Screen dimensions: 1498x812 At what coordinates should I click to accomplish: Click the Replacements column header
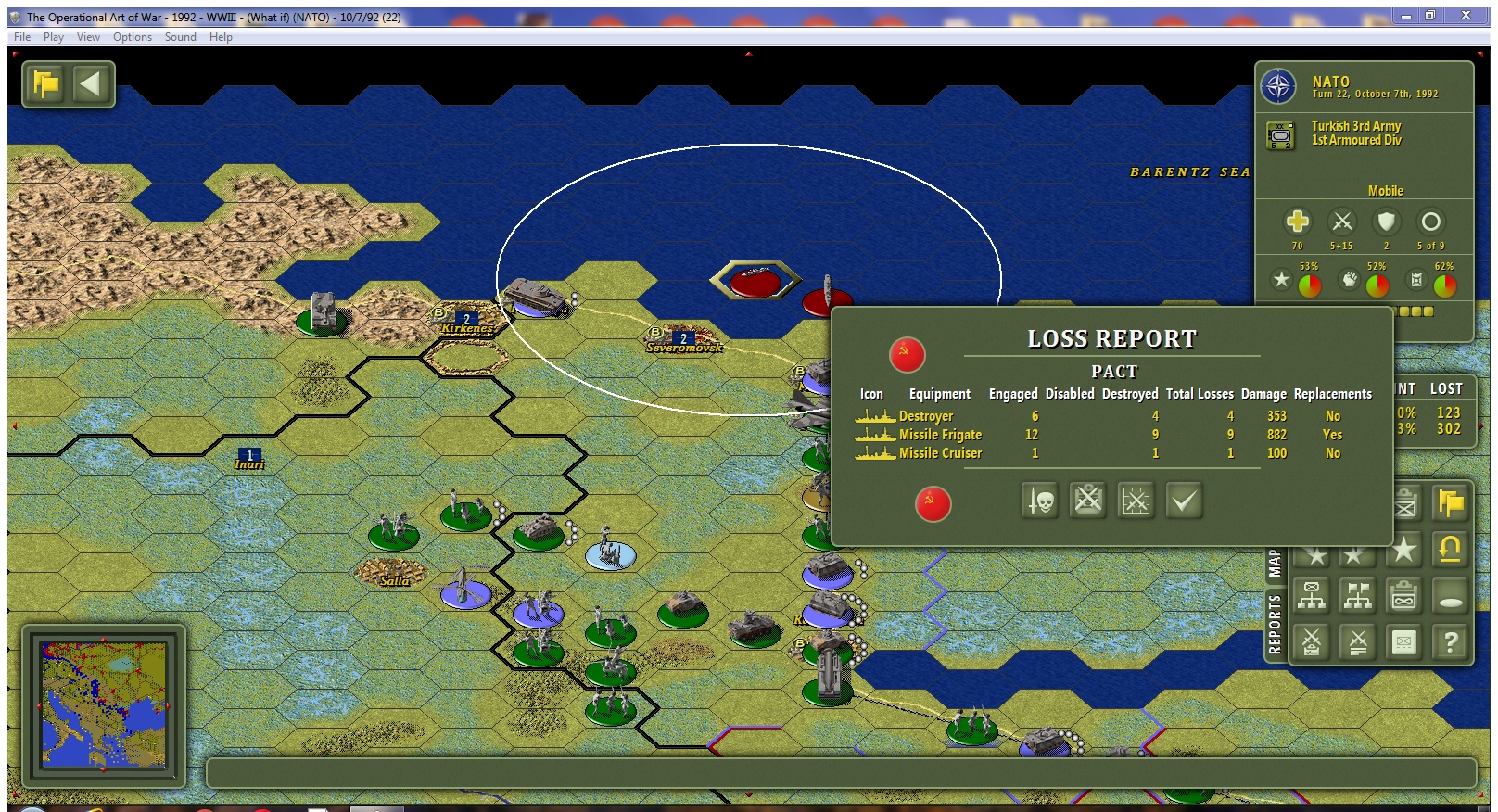1333,394
